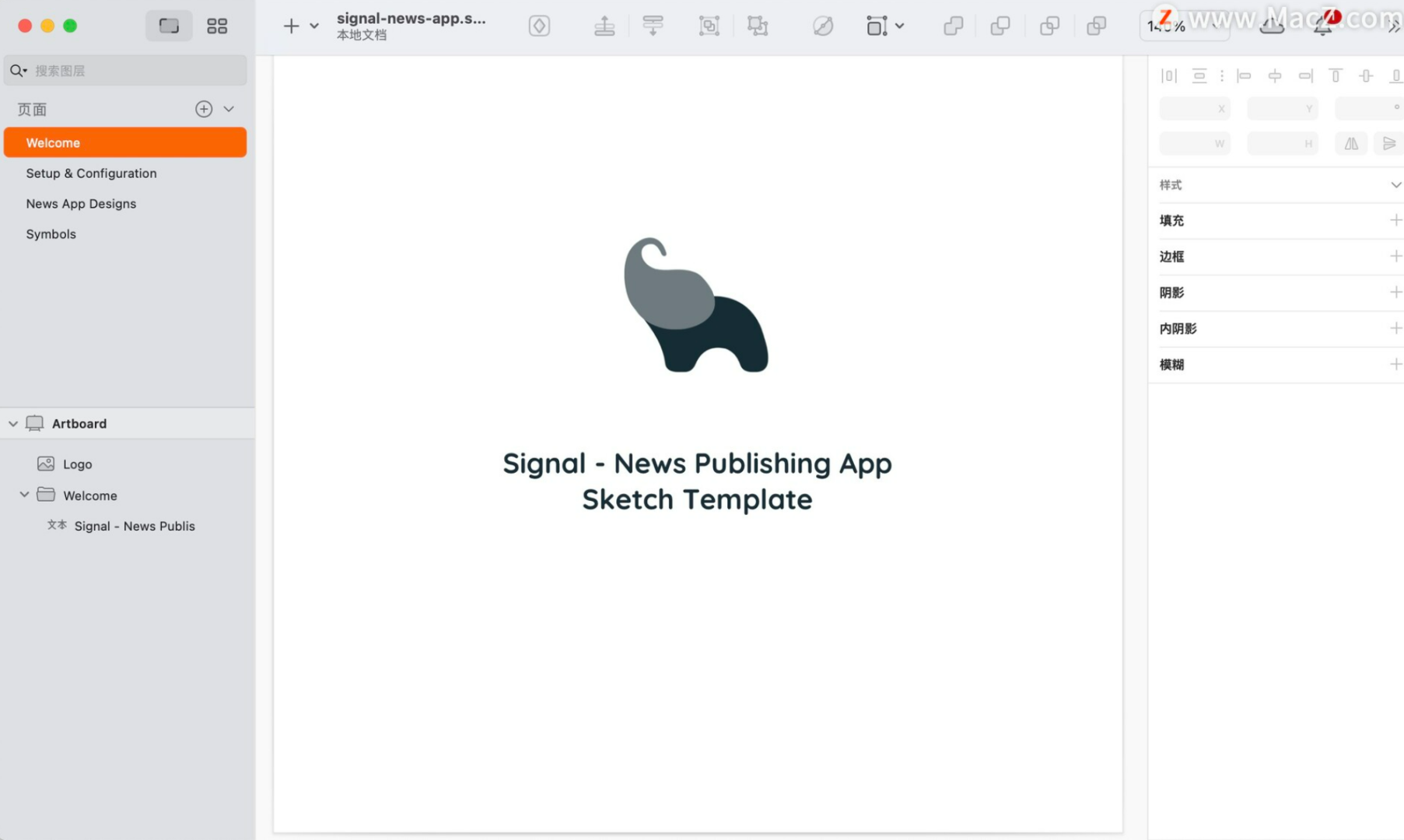Viewport: 1404px width, 840px height.
Task: Select the Logo image layer
Action: coord(128,464)
